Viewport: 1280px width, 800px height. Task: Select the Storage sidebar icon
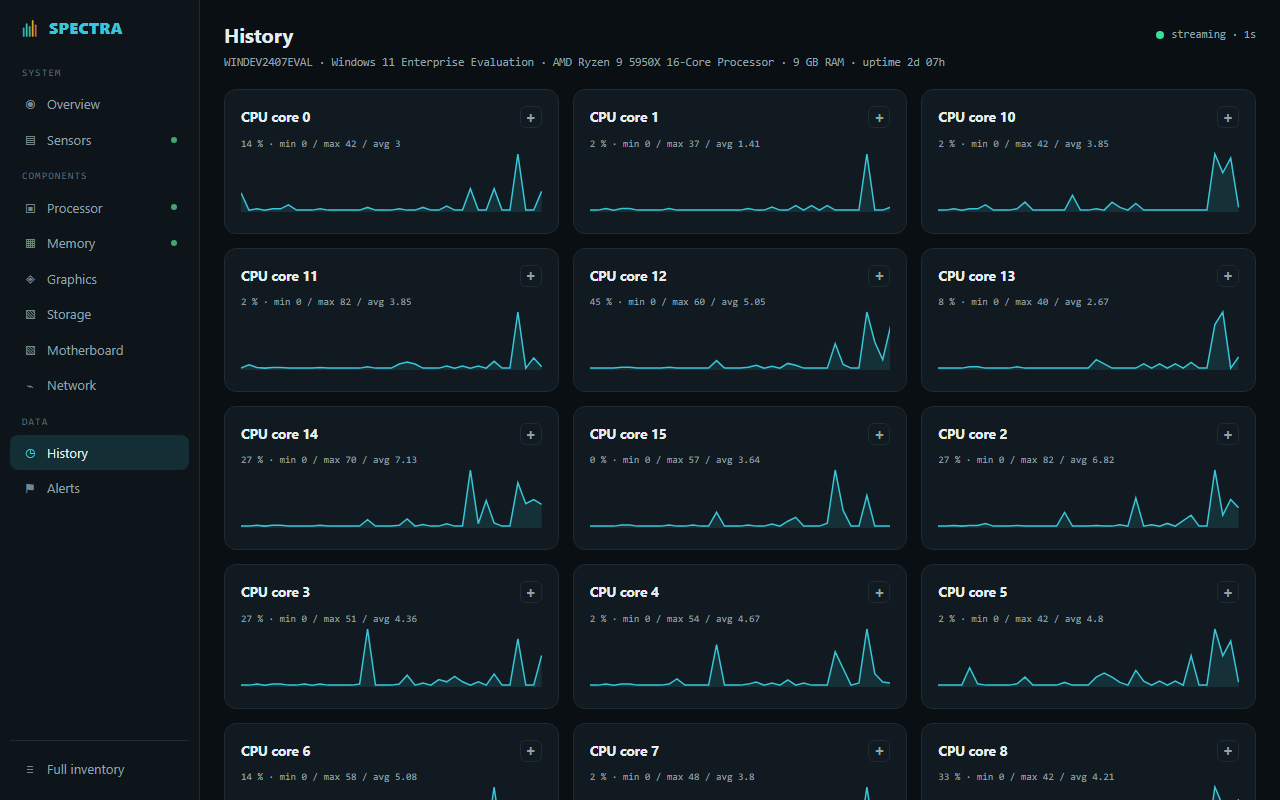point(30,314)
